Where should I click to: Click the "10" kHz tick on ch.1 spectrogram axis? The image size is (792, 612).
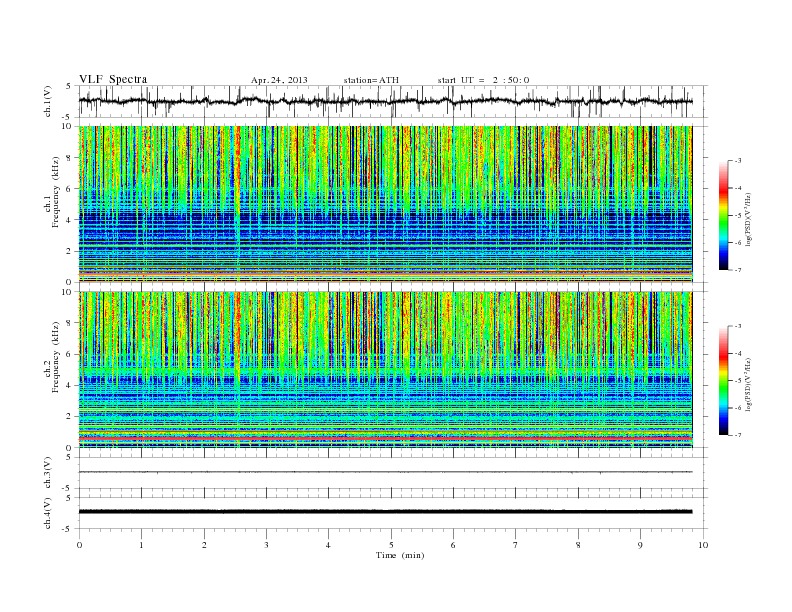pos(67,126)
